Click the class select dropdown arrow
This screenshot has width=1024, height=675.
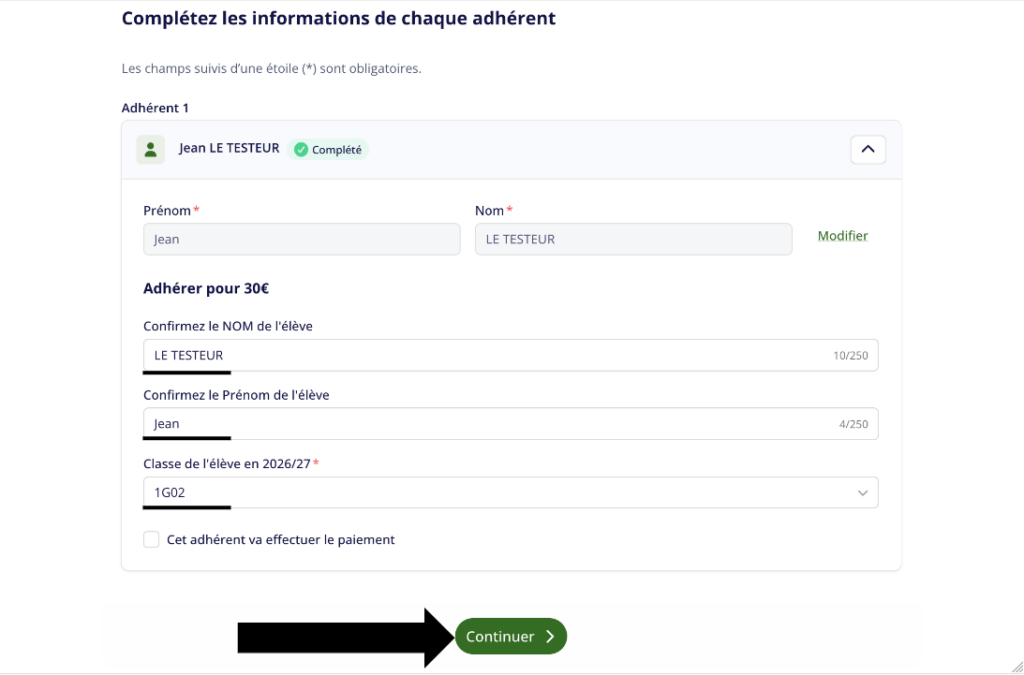pyautogui.click(x=863, y=493)
